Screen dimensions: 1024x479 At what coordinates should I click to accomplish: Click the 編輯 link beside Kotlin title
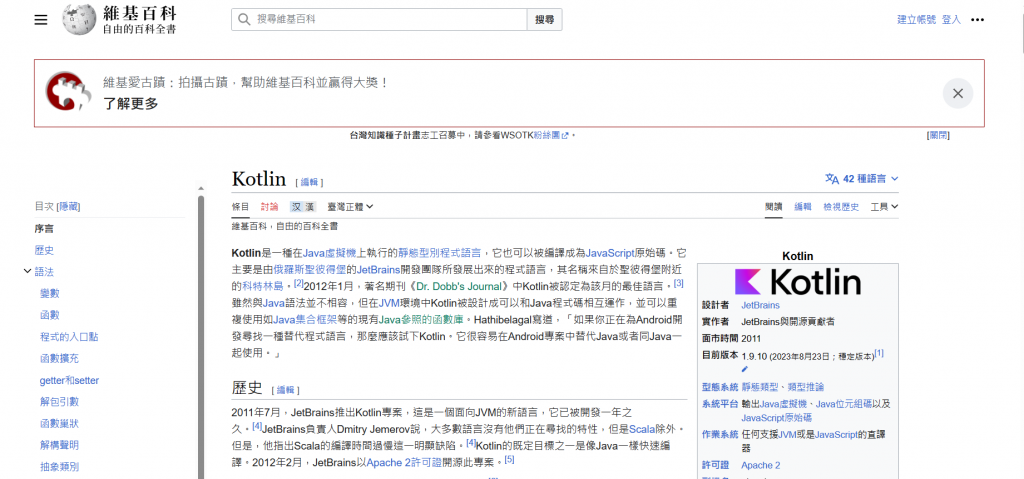[309, 182]
